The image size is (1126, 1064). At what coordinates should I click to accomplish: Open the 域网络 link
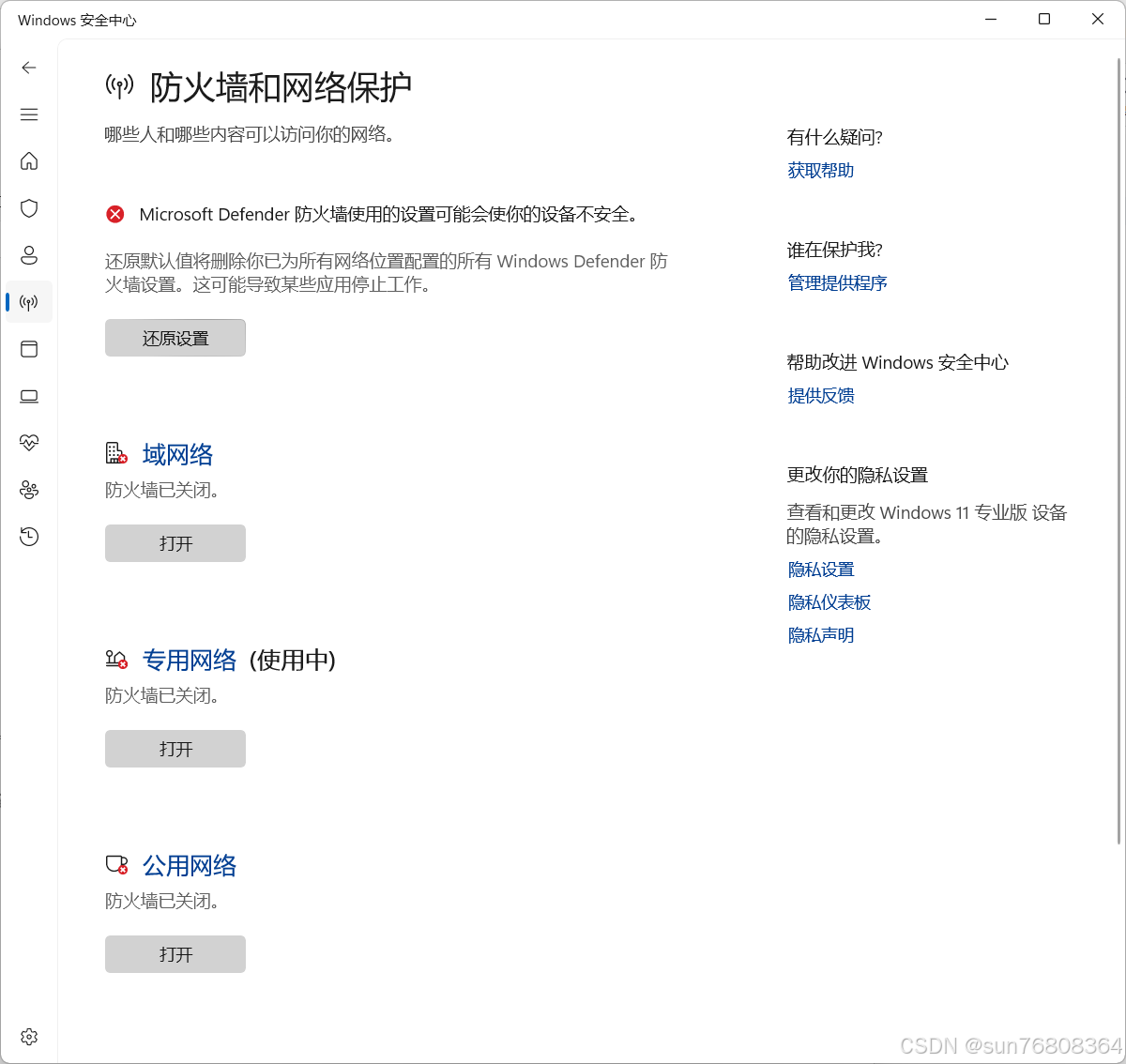[177, 455]
